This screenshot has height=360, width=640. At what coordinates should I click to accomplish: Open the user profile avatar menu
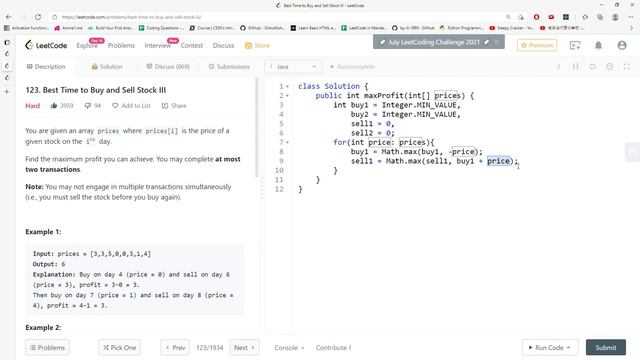coord(622,45)
